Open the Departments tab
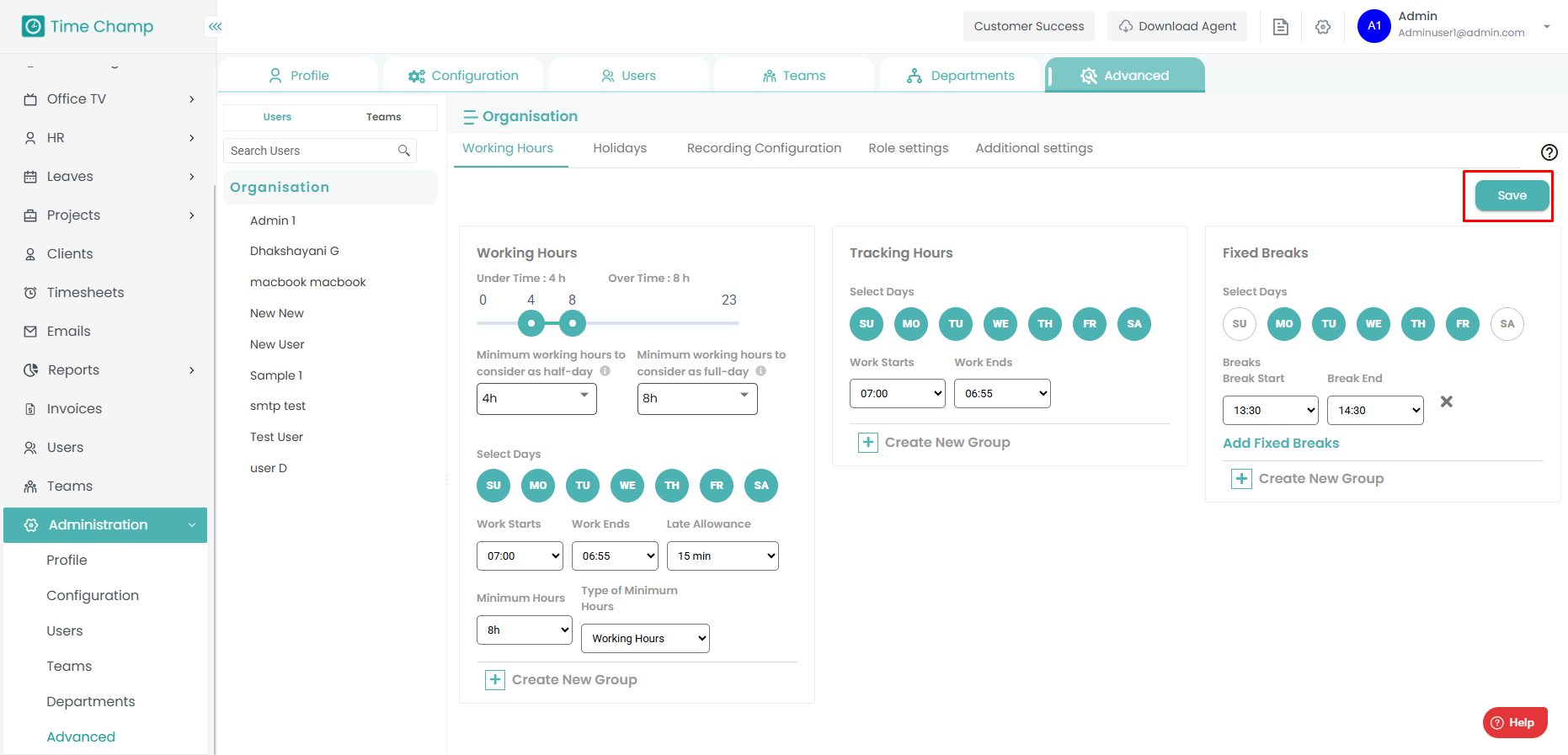 (x=961, y=76)
